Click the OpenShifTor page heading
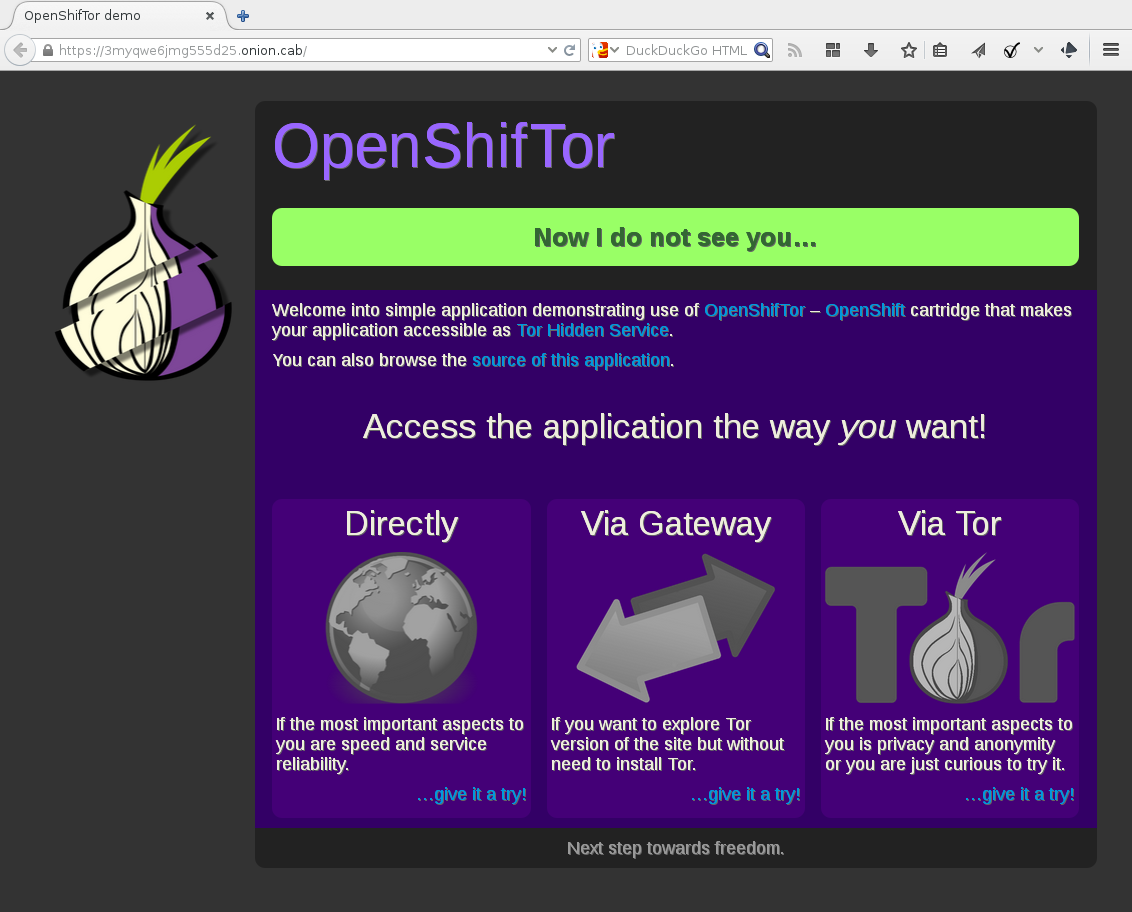Image resolution: width=1132 pixels, height=912 pixels. pyautogui.click(x=443, y=147)
